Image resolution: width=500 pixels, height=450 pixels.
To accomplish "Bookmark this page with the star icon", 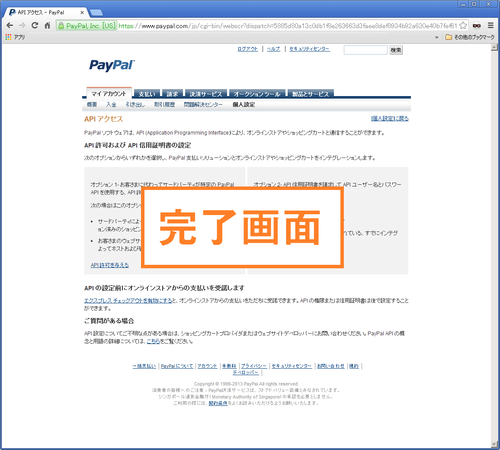I will [x=463, y=25].
